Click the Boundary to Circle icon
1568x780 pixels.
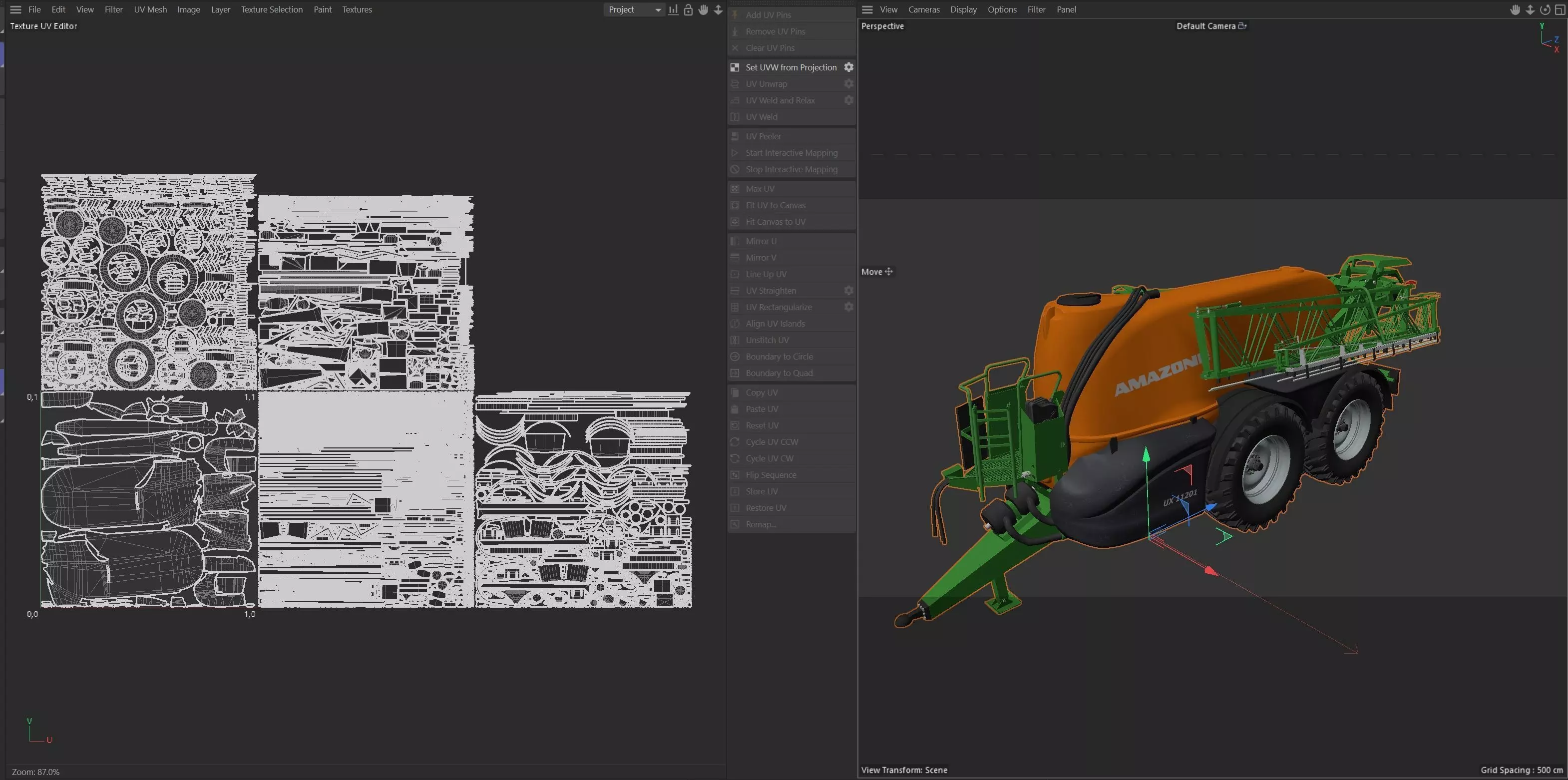tap(735, 357)
